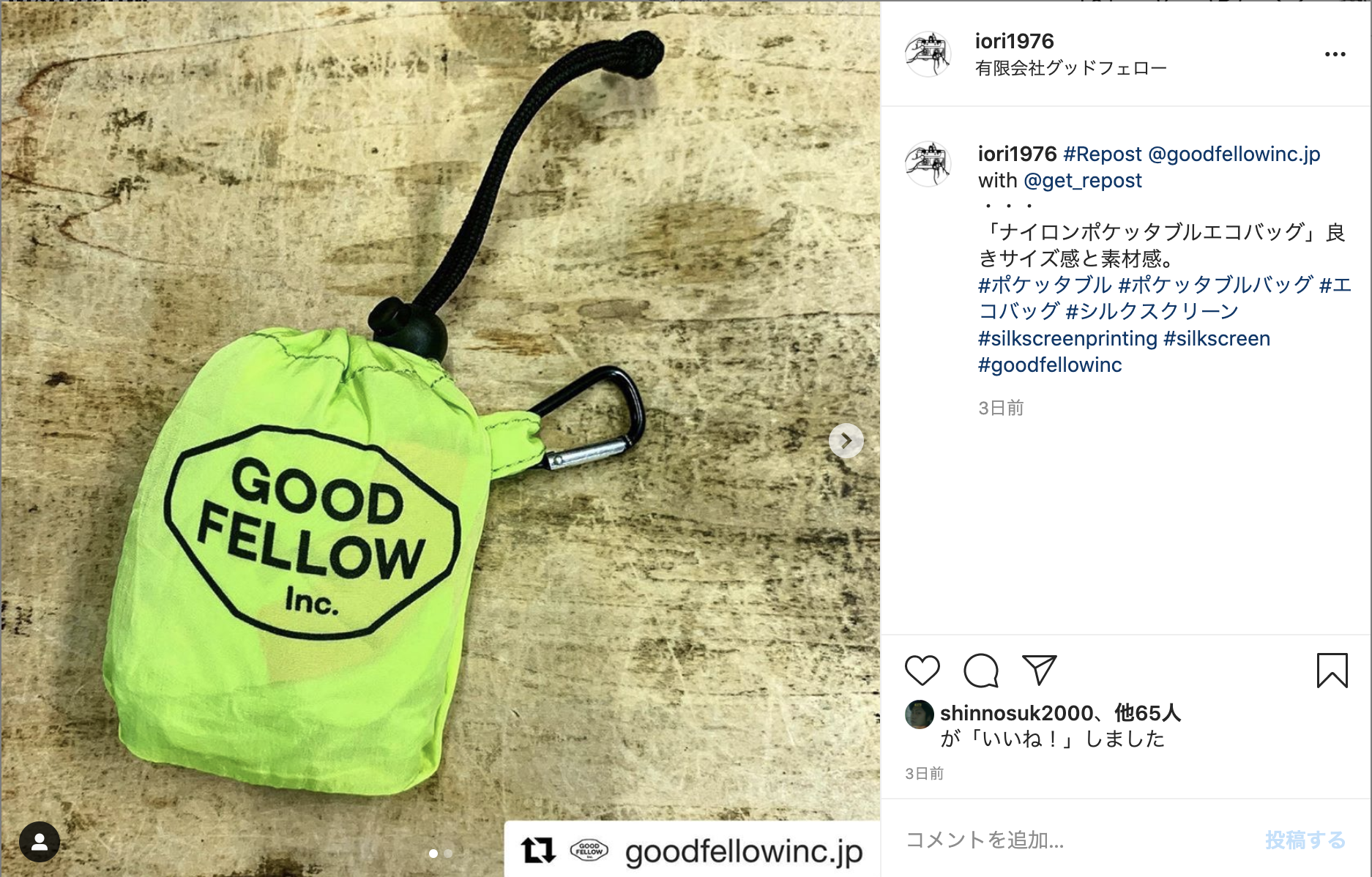This screenshot has width=1372, height=877.
Task: Show tagged people via person icon
Action: coord(40,842)
